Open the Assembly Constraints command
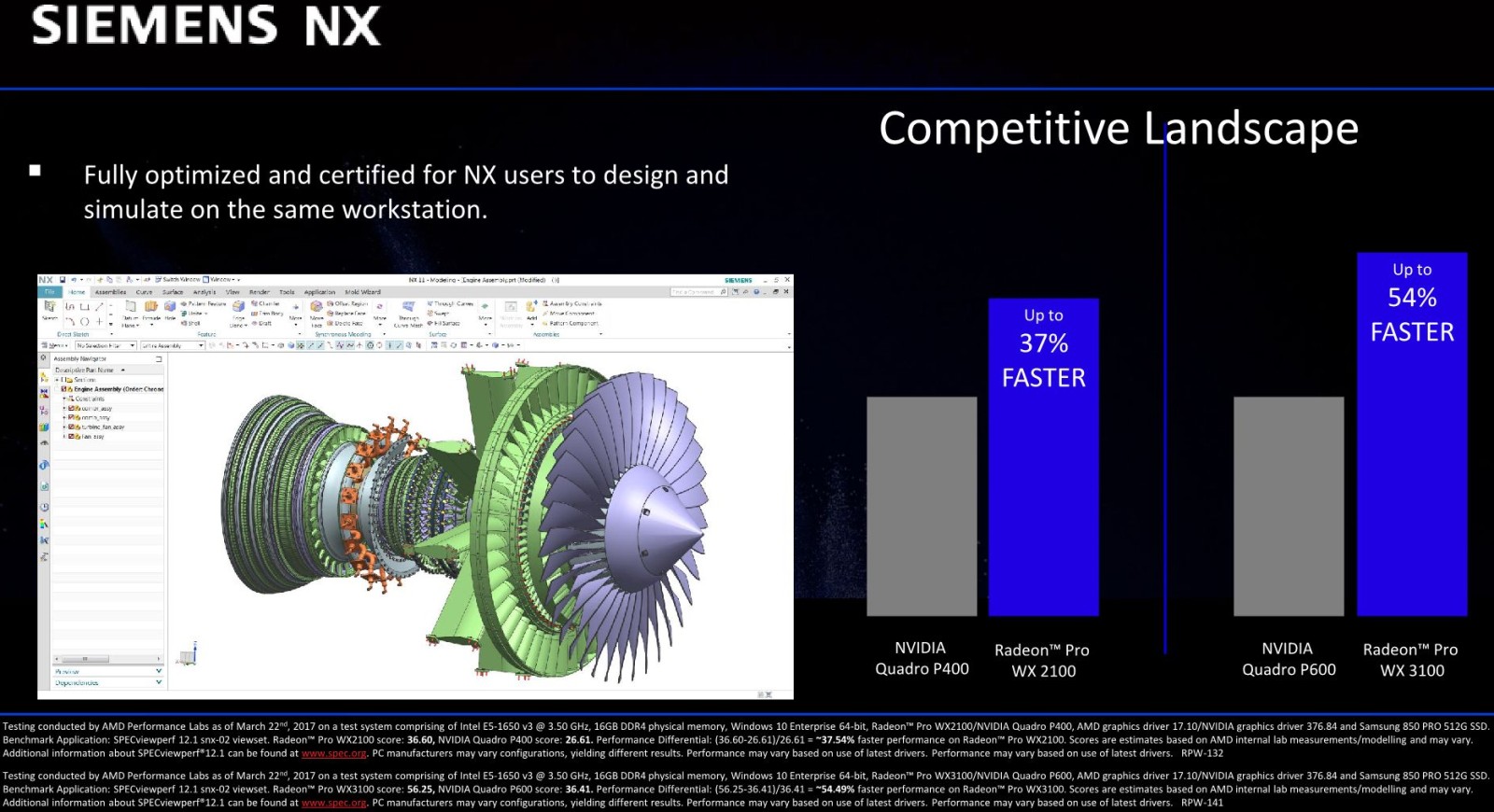This screenshot has height=812, width=1494. 572,303
